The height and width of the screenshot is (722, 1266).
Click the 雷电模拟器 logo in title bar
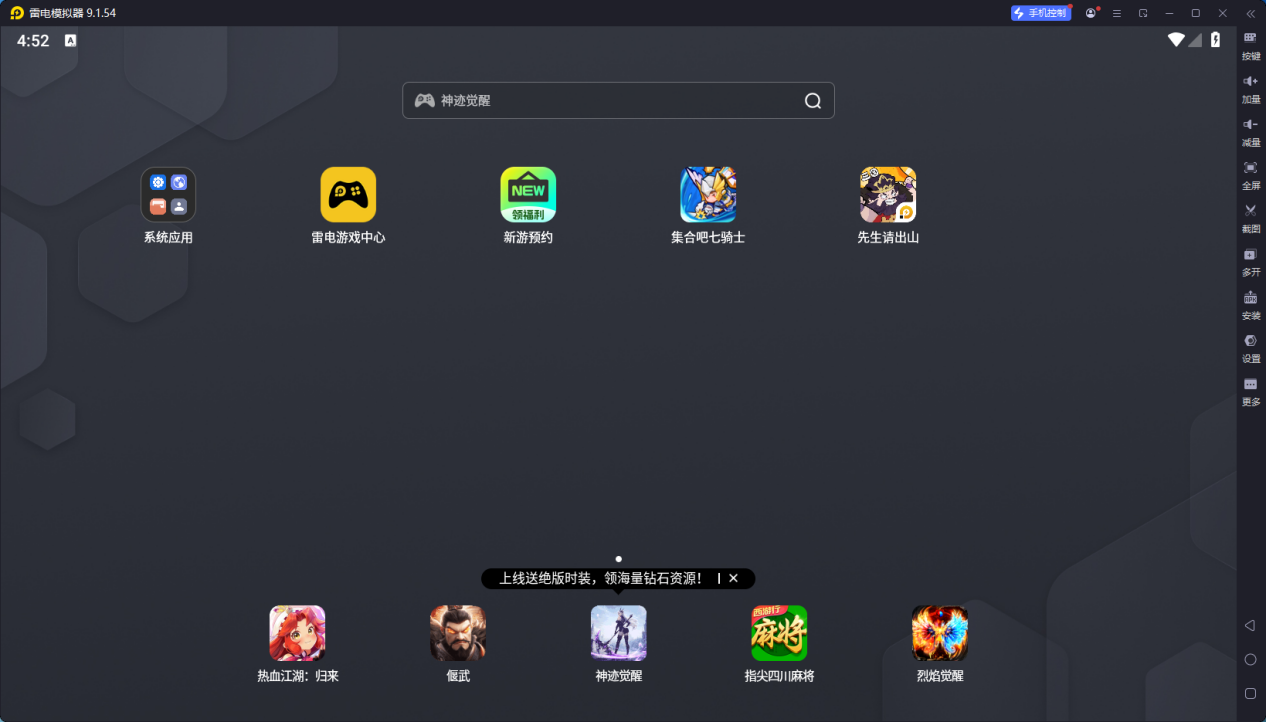17,13
